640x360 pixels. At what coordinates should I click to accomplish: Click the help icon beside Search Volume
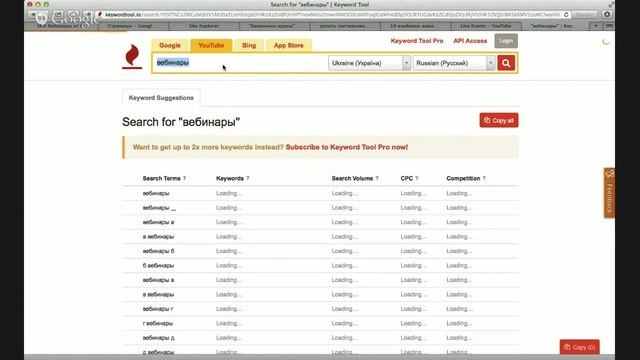click(x=377, y=178)
